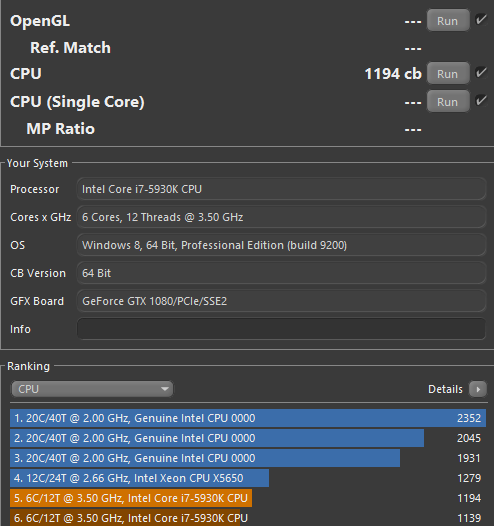Toggle the CPU test checkbox

point(481,72)
